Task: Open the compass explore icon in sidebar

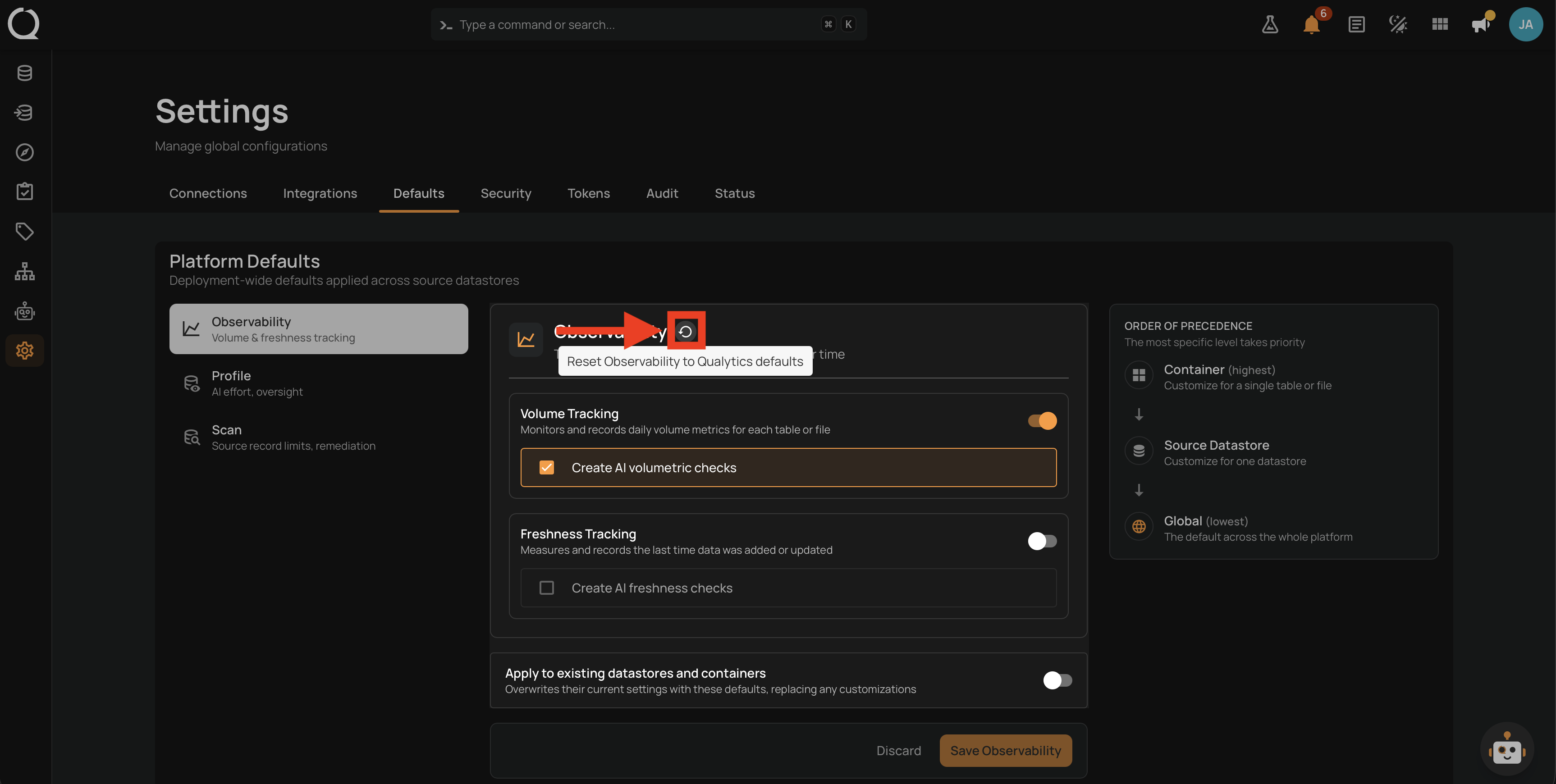Action: pyautogui.click(x=25, y=152)
